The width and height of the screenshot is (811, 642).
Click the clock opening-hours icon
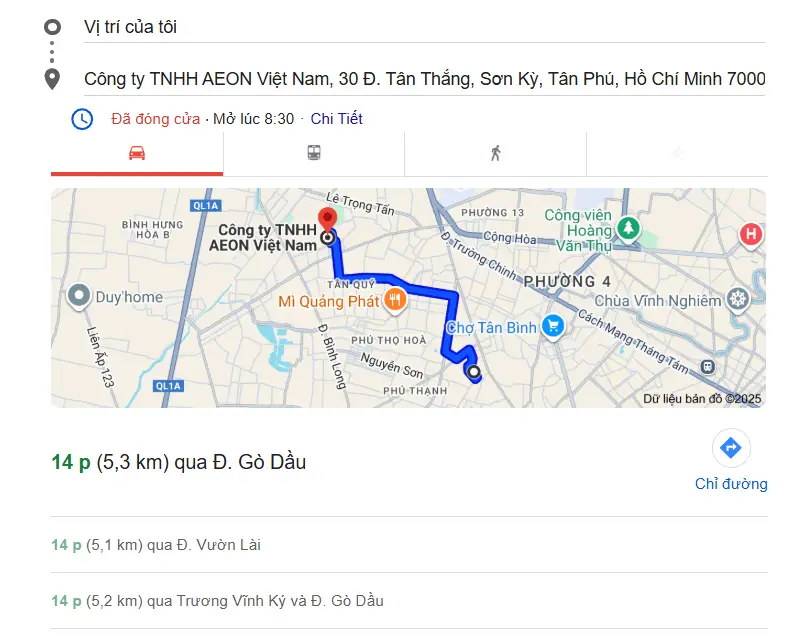click(82, 119)
